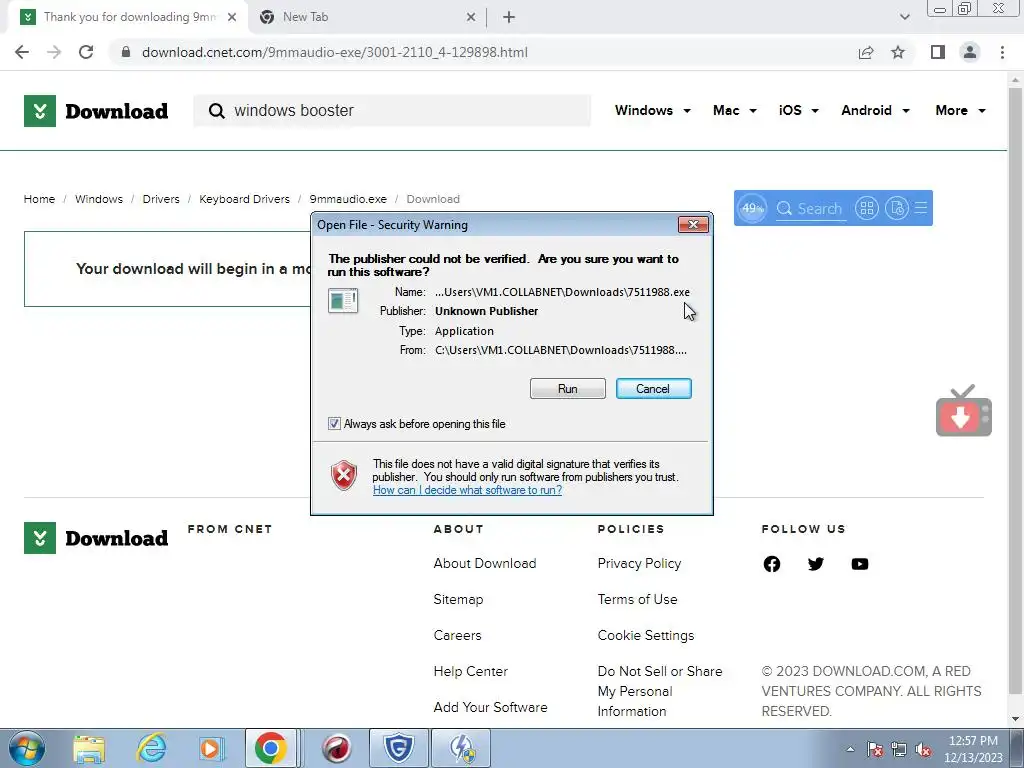Click the blue shield G taskbar icon
The image size is (1024, 768).
[x=398, y=748]
